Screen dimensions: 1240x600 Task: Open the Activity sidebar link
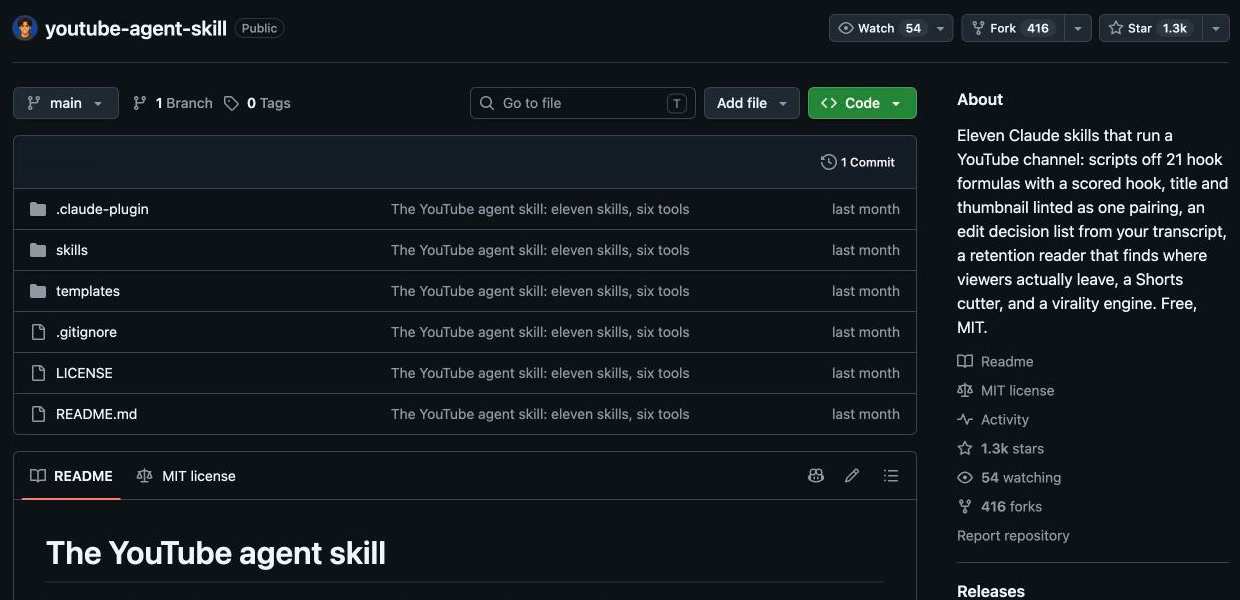pyautogui.click(x=993, y=420)
